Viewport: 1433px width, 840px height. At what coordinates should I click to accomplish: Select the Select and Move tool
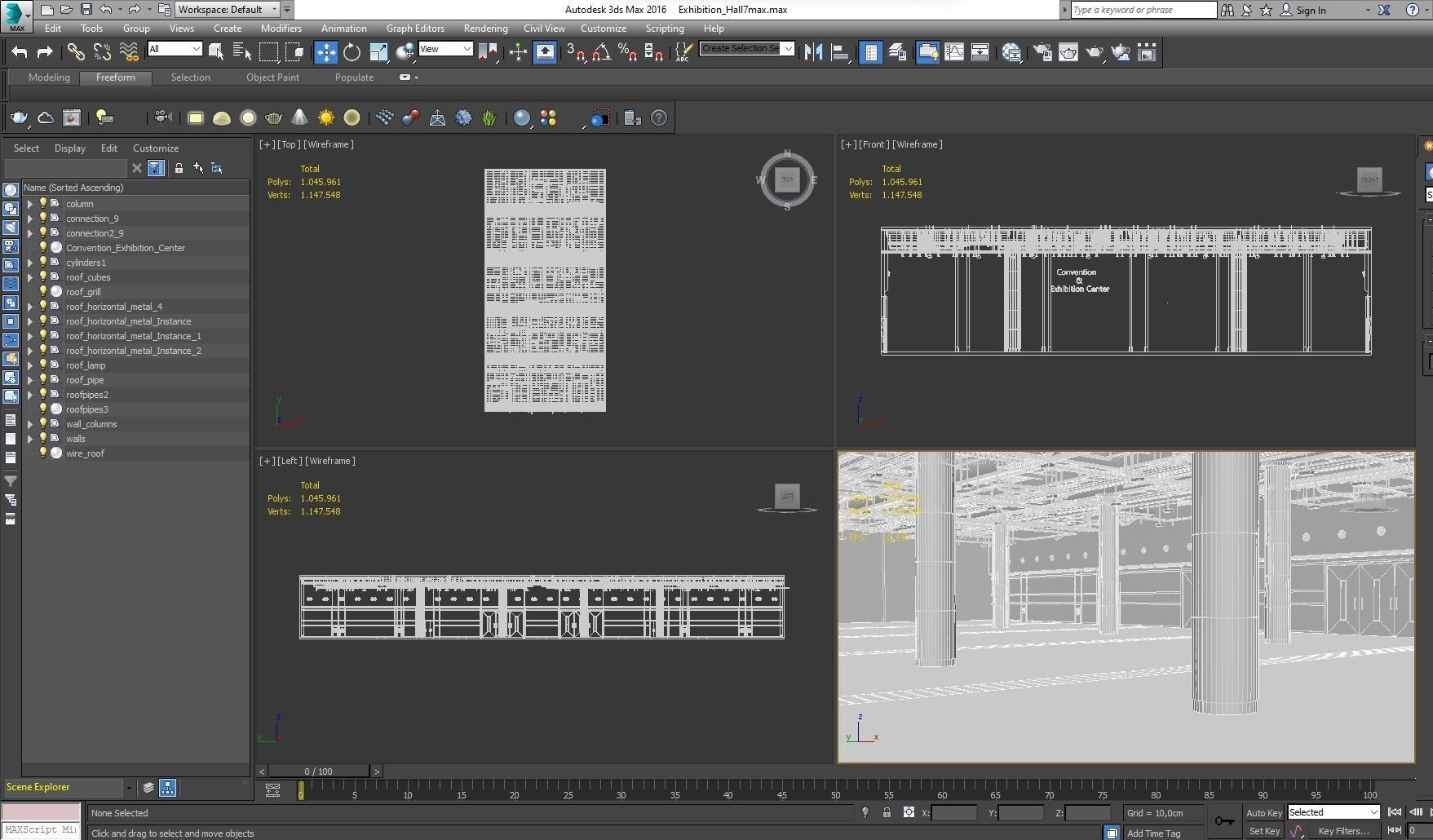coord(325,52)
